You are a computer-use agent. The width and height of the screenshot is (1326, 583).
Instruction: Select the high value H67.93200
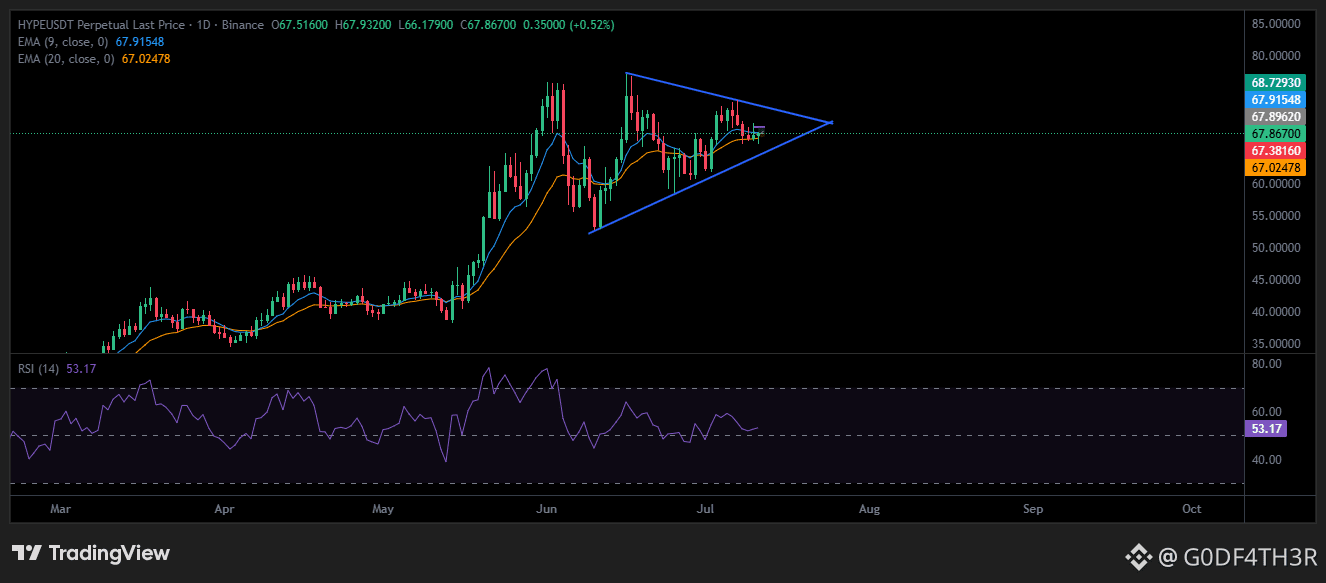pyautogui.click(x=361, y=24)
